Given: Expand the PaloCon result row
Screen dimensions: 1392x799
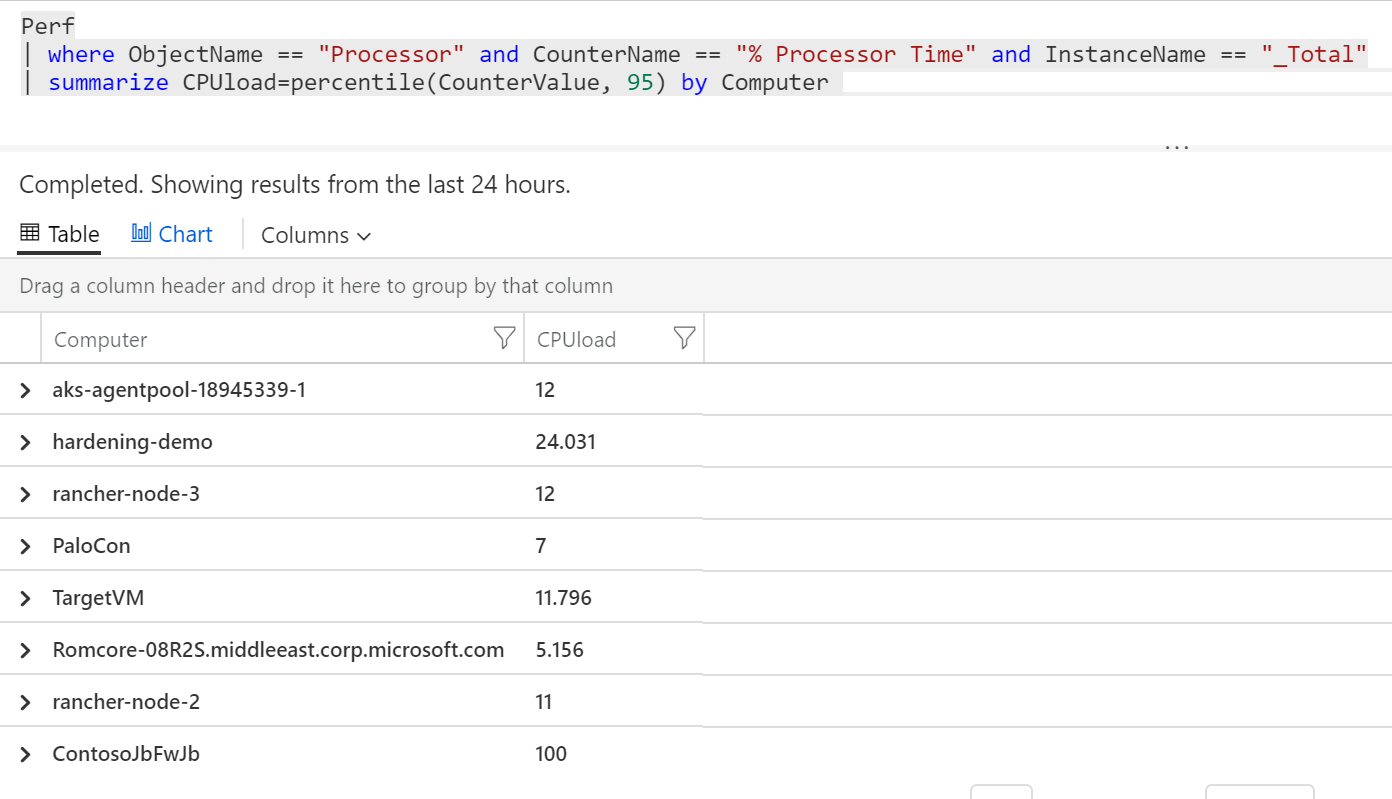Looking at the screenshot, I should [x=26, y=546].
